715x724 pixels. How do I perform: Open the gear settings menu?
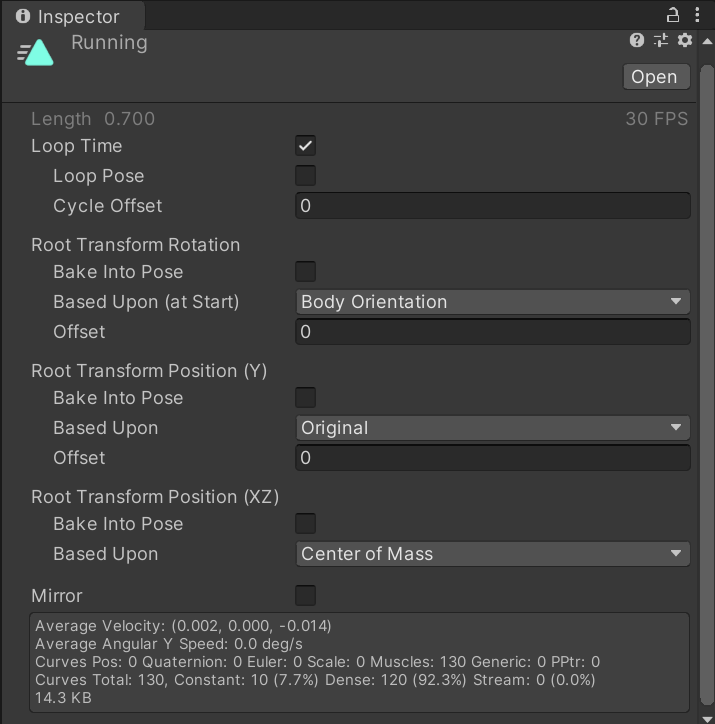point(685,41)
